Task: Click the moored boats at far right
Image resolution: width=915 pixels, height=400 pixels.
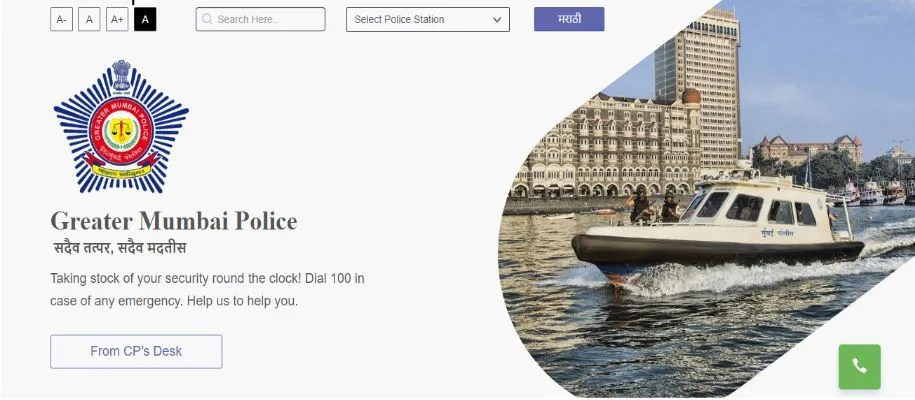Action: [x=880, y=190]
